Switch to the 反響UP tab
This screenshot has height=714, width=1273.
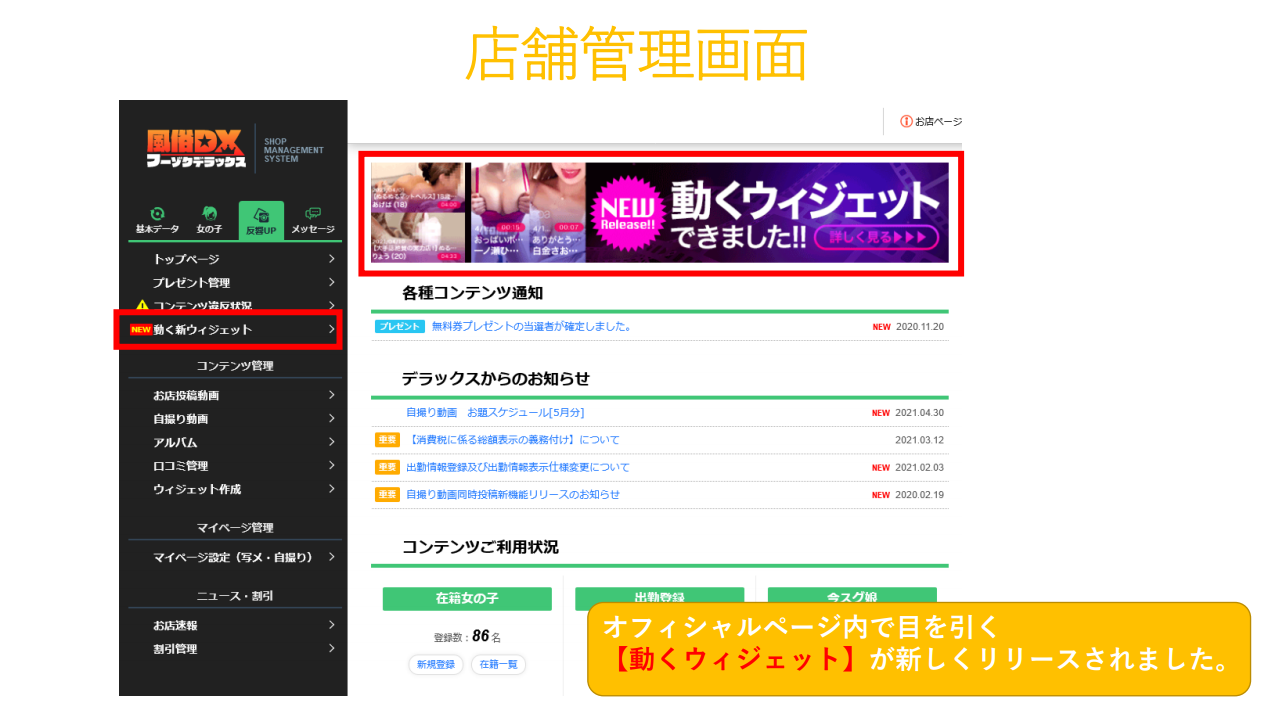point(259,222)
